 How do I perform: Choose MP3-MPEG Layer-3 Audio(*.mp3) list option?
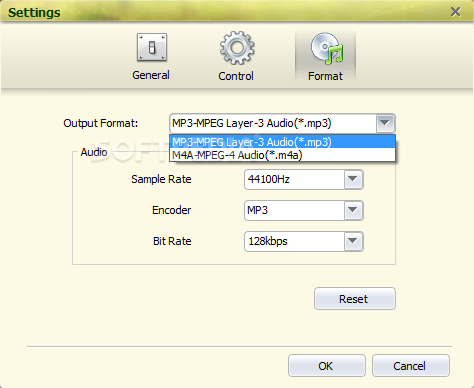pyautogui.click(x=282, y=142)
